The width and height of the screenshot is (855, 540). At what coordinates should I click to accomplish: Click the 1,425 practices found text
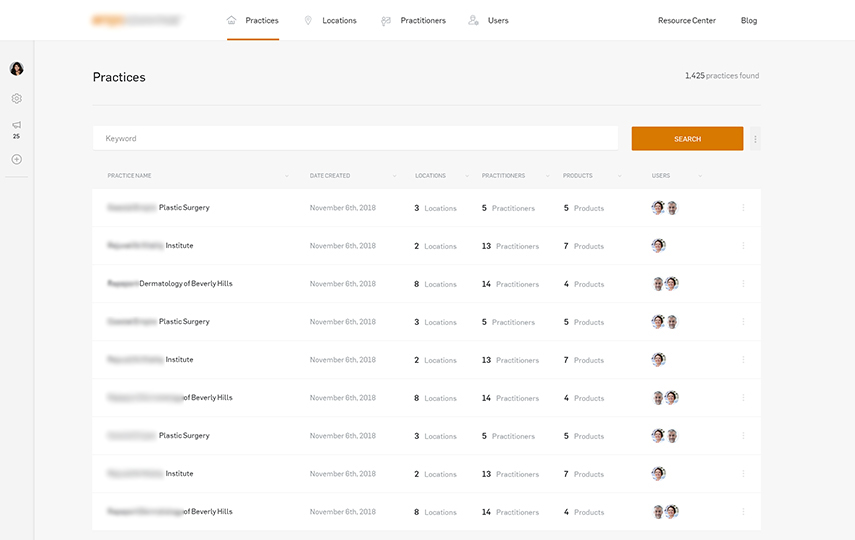click(722, 76)
